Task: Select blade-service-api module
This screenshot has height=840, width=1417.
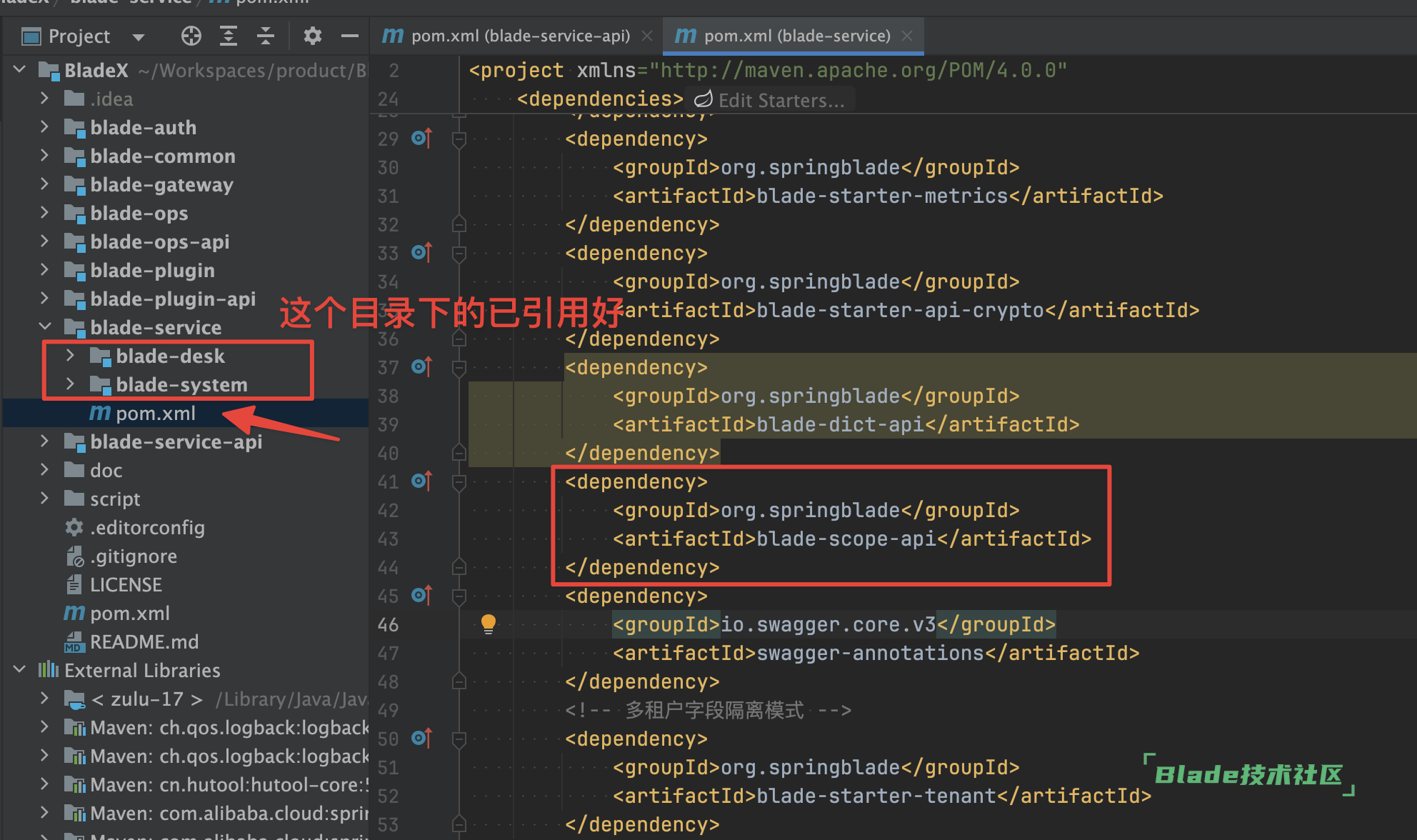Action: [x=176, y=441]
